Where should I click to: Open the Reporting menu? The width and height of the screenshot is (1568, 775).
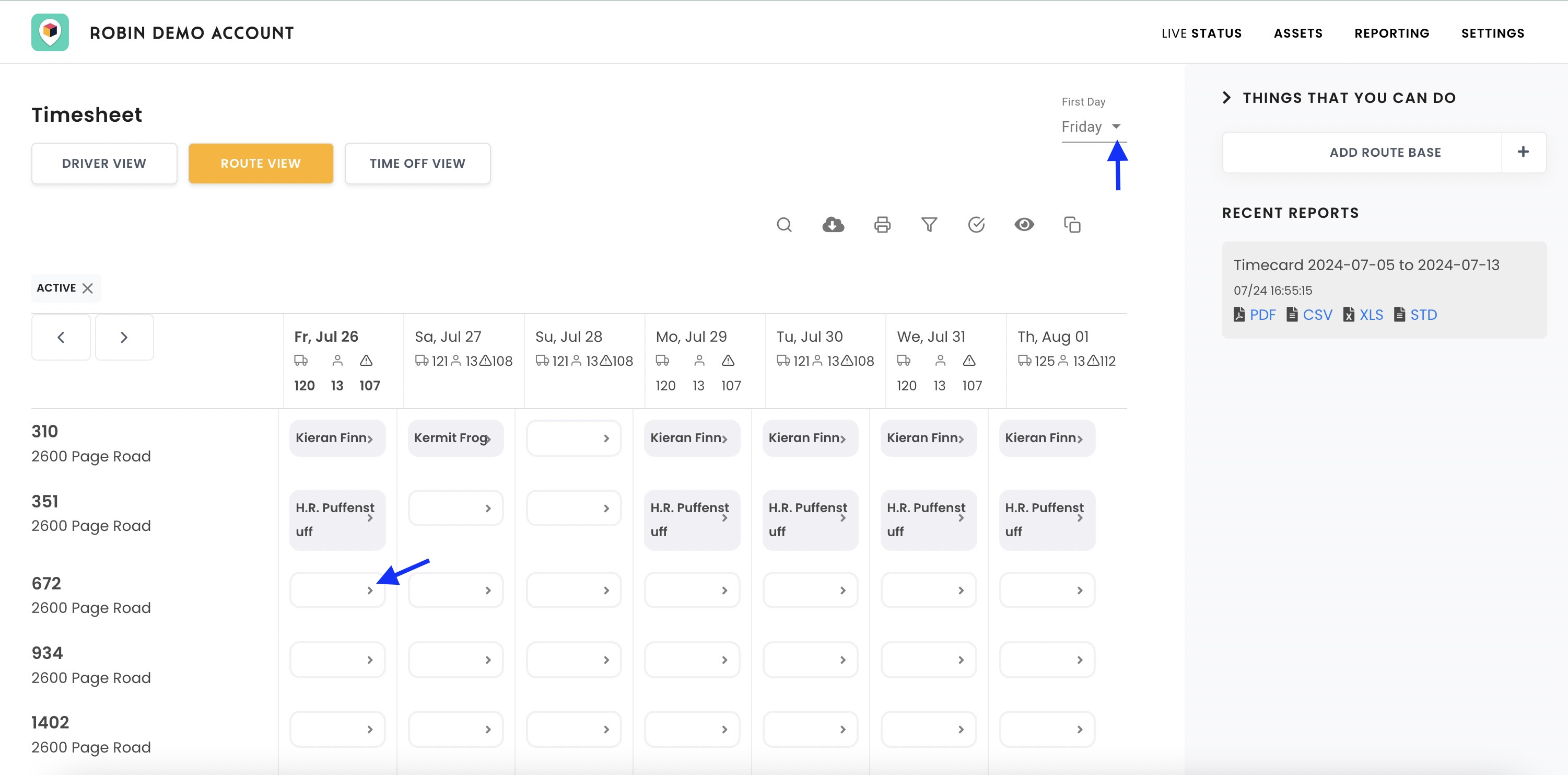coord(1391,33)
